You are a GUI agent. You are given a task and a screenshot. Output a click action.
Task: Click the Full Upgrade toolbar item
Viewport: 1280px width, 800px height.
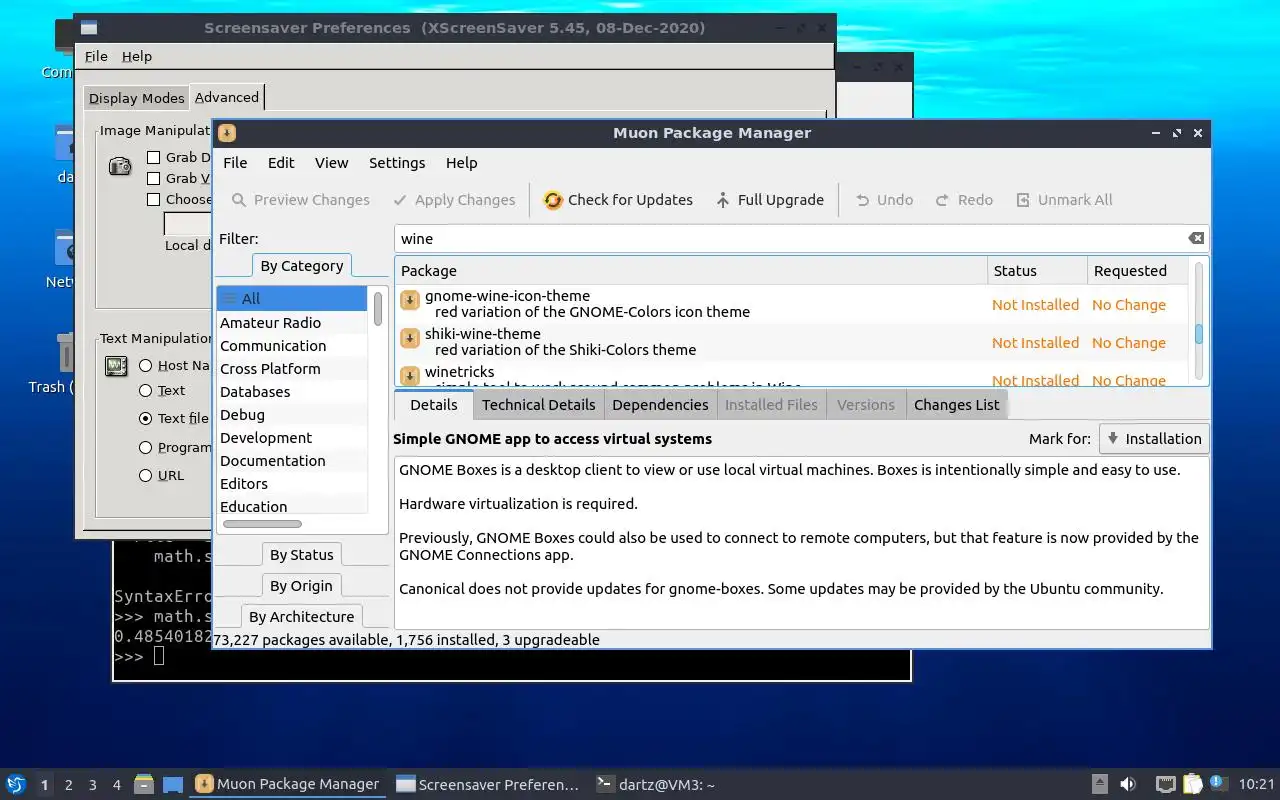770,200
